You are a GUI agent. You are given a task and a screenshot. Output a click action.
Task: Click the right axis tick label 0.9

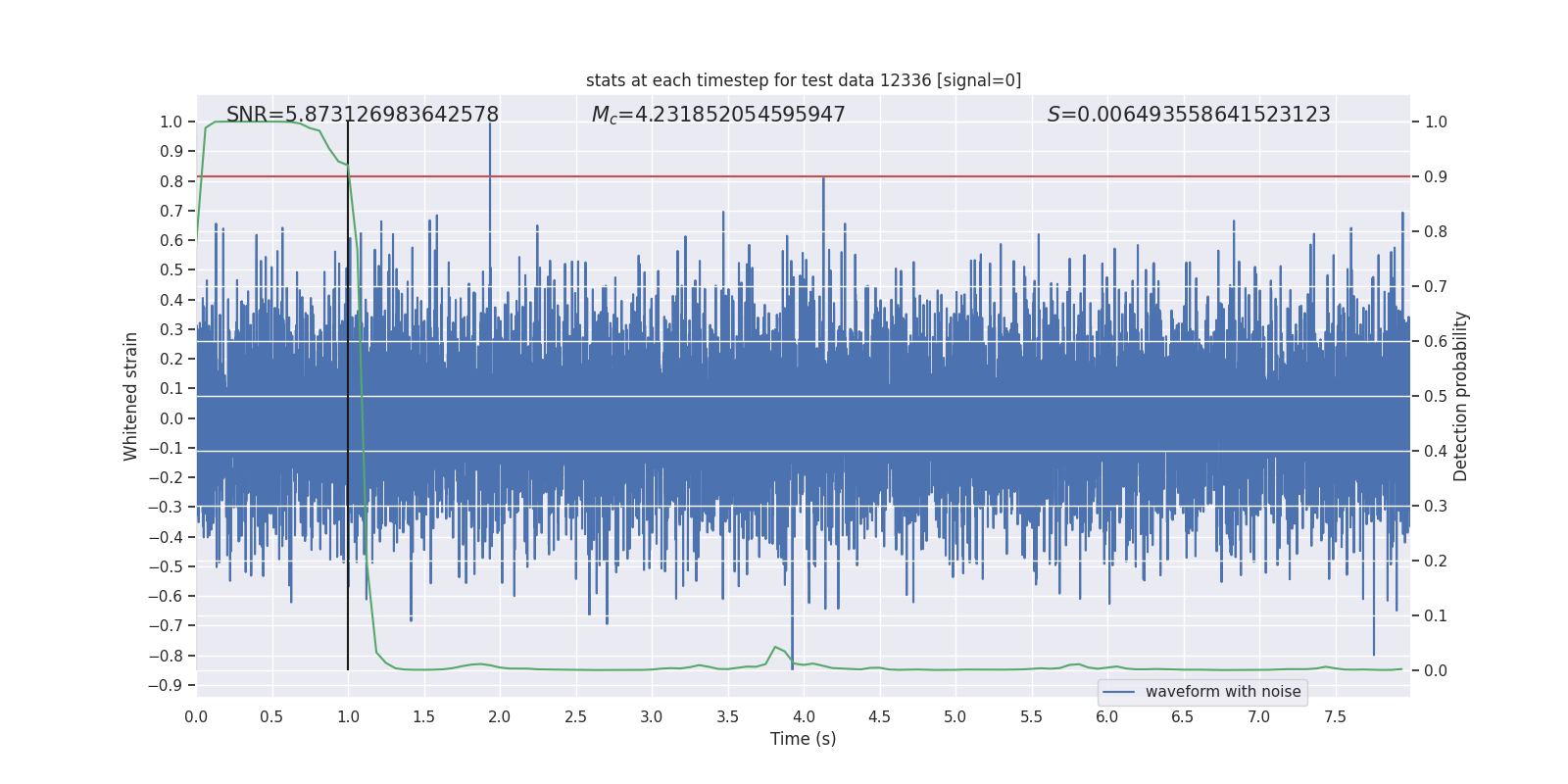coord(1436,177)
